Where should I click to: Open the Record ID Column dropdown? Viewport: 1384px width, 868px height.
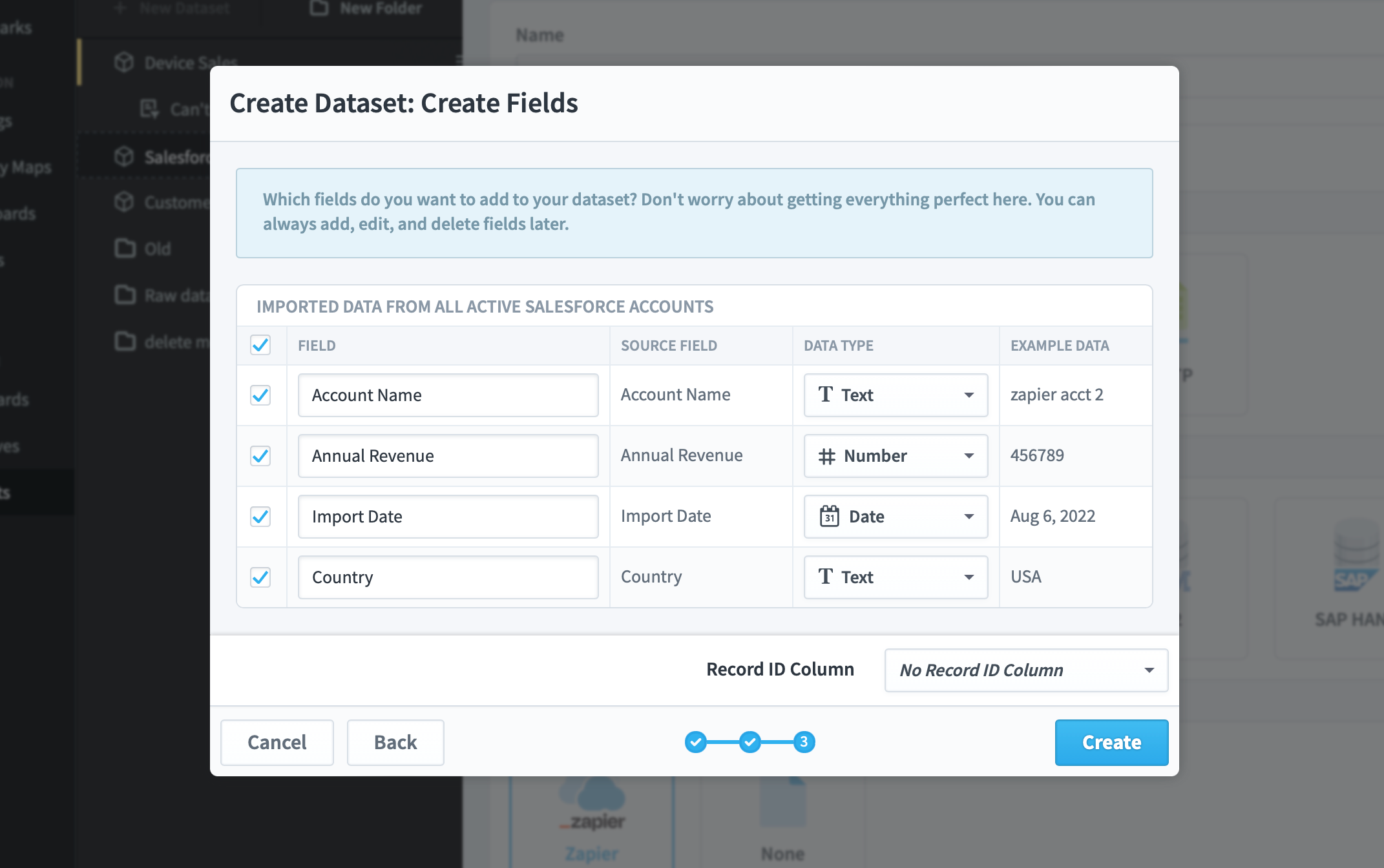pyautogui.click(x=1026, y=670)
